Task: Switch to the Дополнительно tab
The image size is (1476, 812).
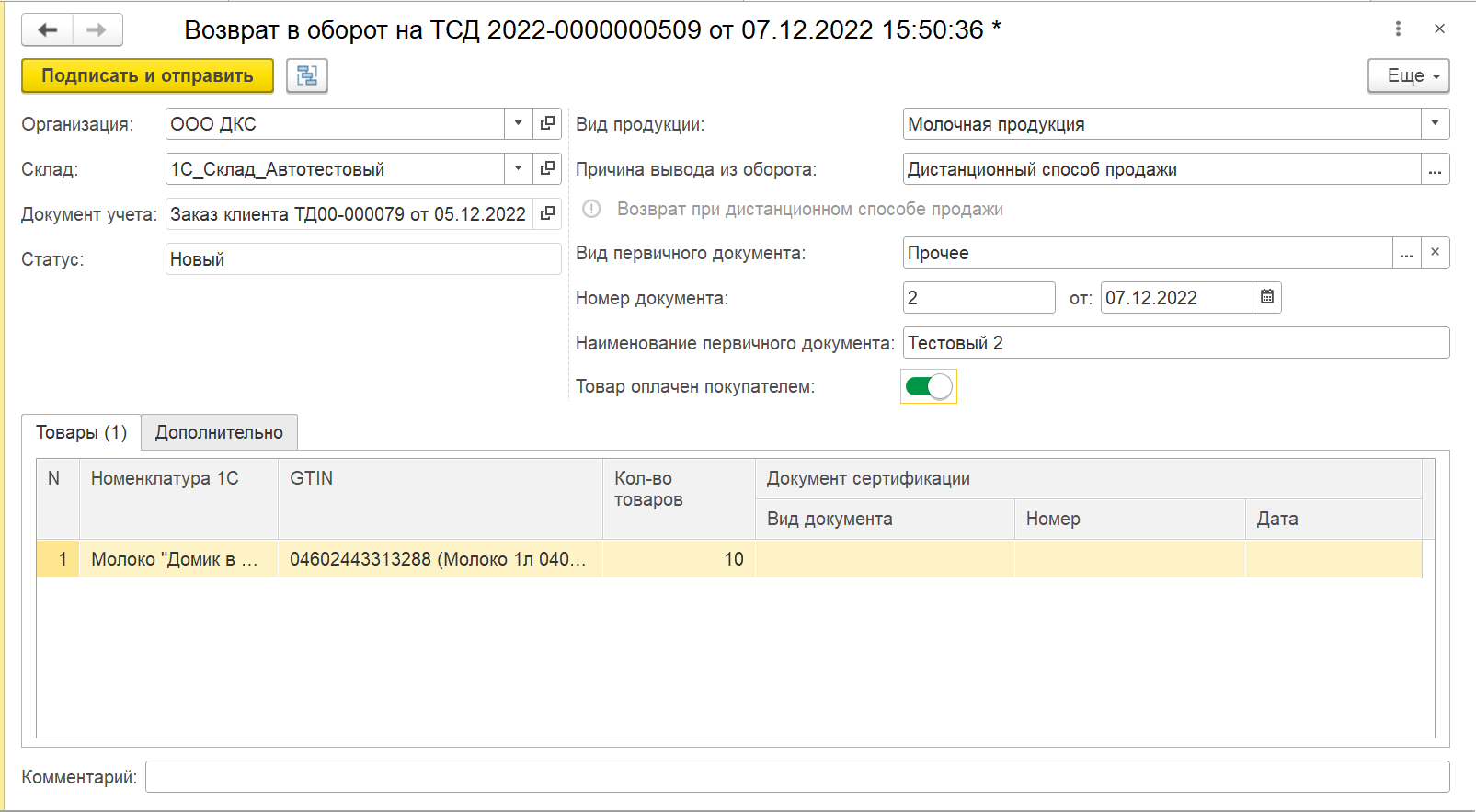Action: [x=219, y=432]
